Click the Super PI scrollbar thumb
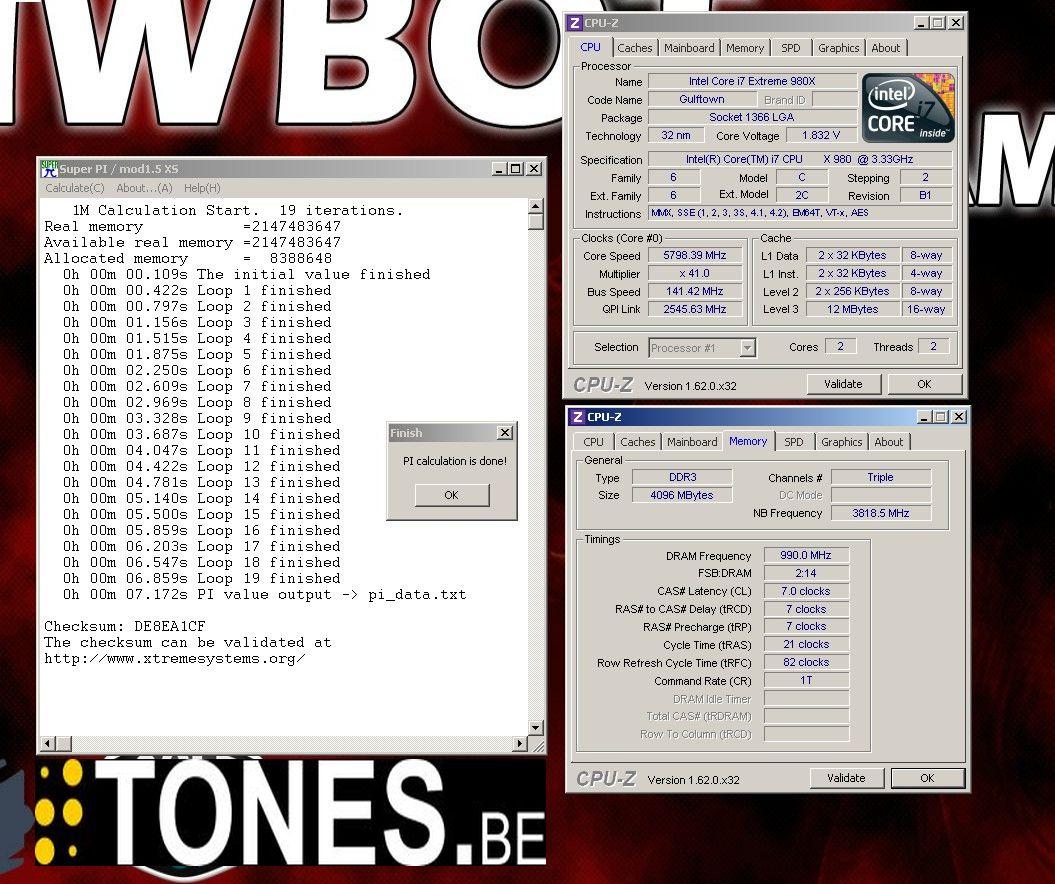 pyautogui.click(x=536, y=221)
